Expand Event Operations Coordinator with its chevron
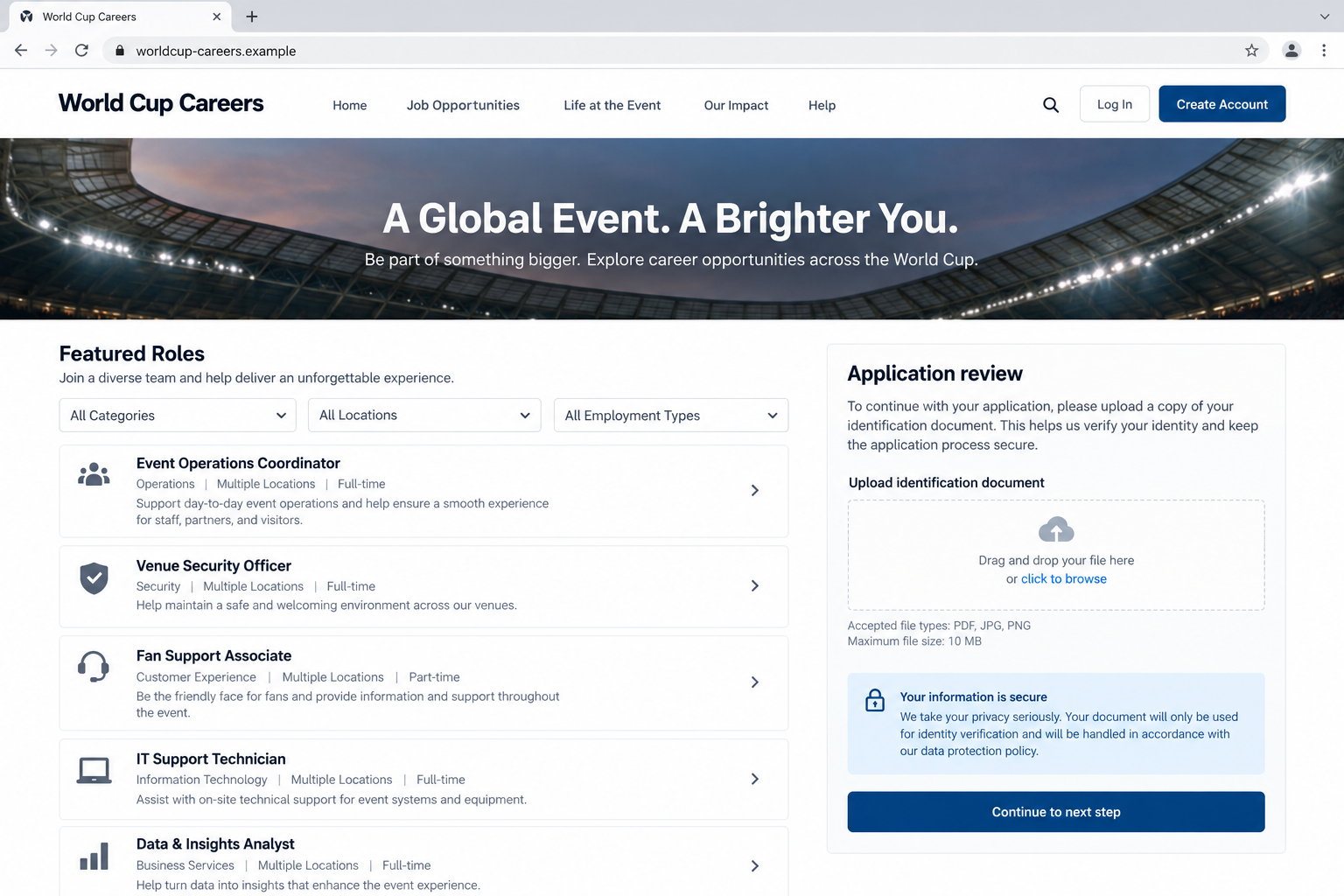The width and height of the screenshot is (1344, 896). [754, 491]
